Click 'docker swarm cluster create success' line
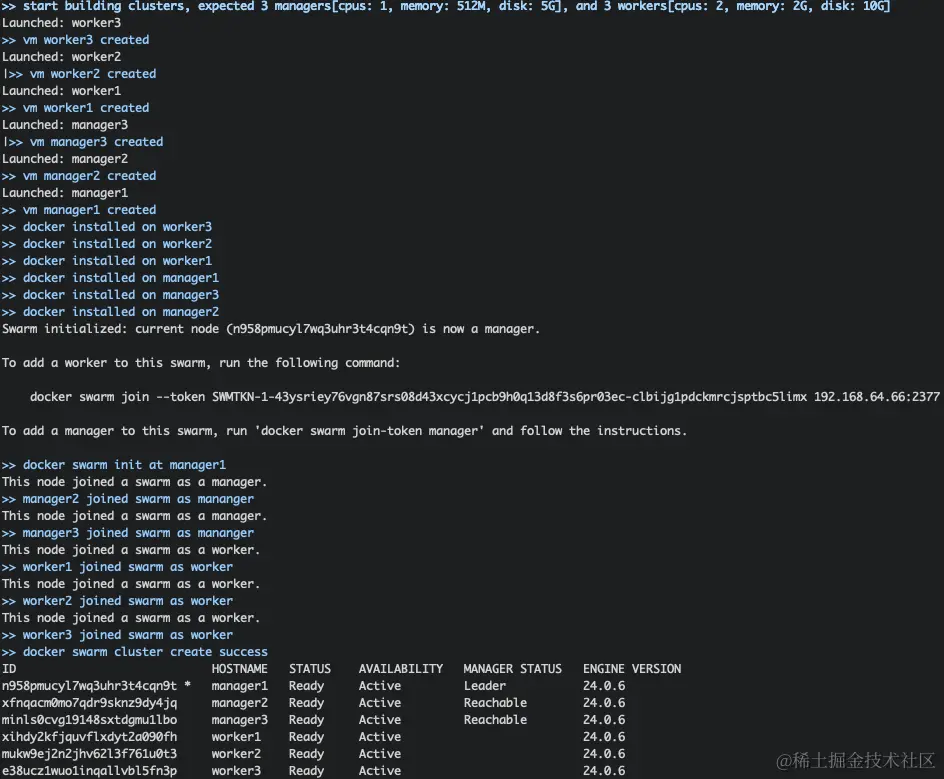944x779 pixels. point(135,652)
